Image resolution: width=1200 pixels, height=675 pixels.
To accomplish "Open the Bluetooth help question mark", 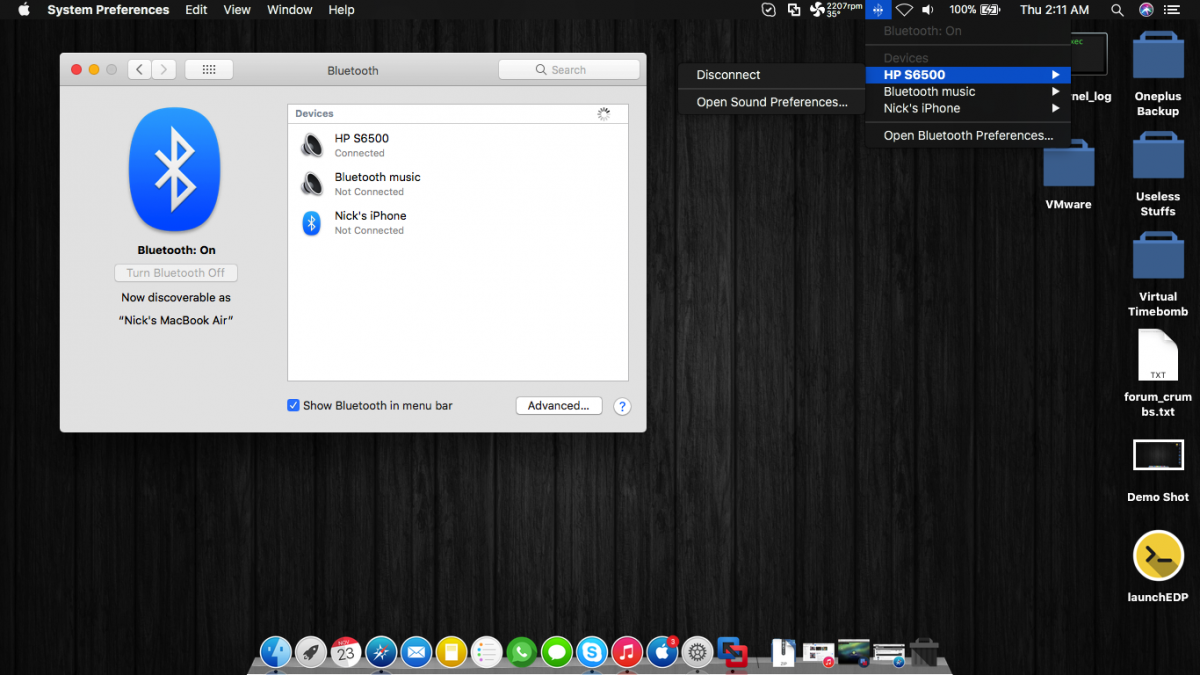I will [622, 406].
